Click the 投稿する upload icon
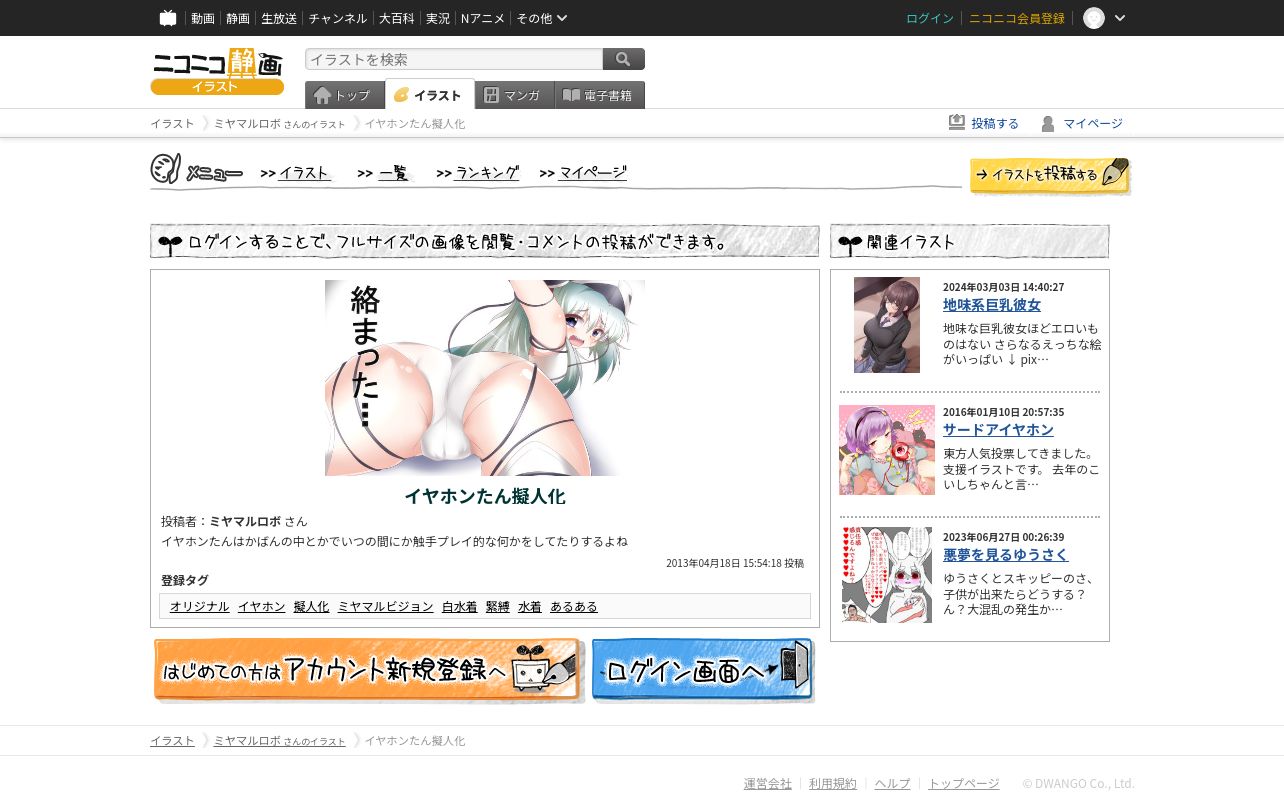 tap(957, 122)
